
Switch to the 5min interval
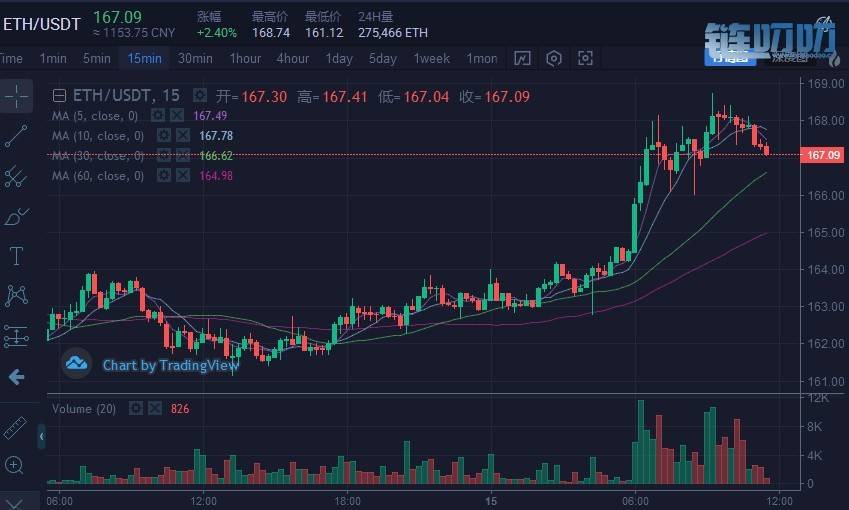[x=96, y=58]
